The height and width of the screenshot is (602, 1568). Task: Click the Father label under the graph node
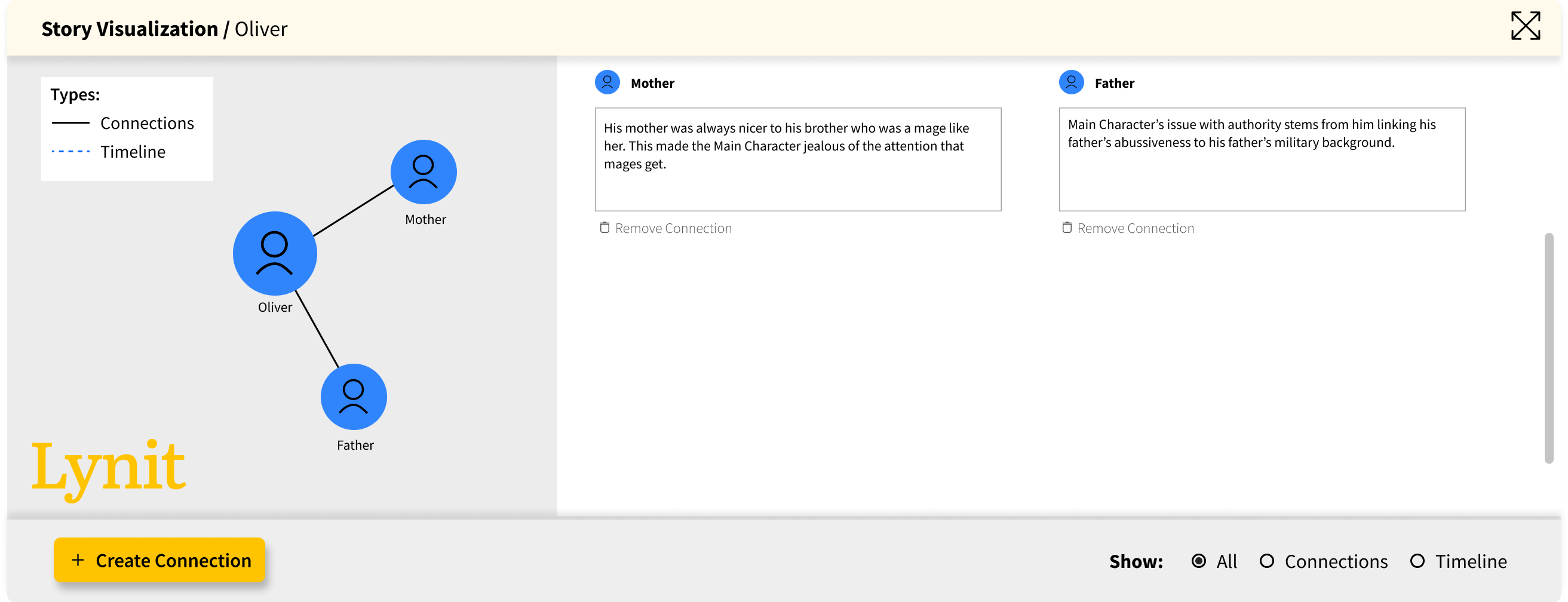click(355, 445)
